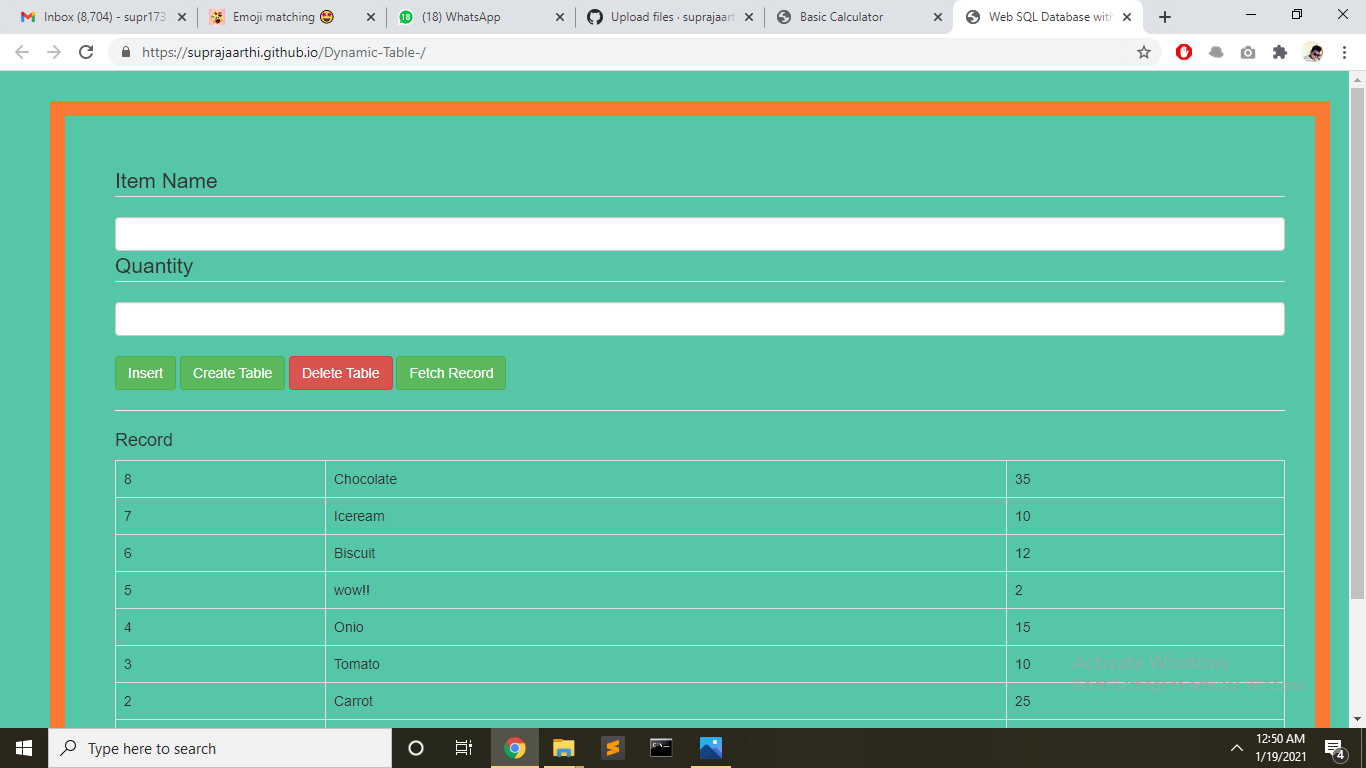Close the Upload files GitHub tab
Image resolution: width=1366 pixels, height=768 pixels.
pos(749,17)
